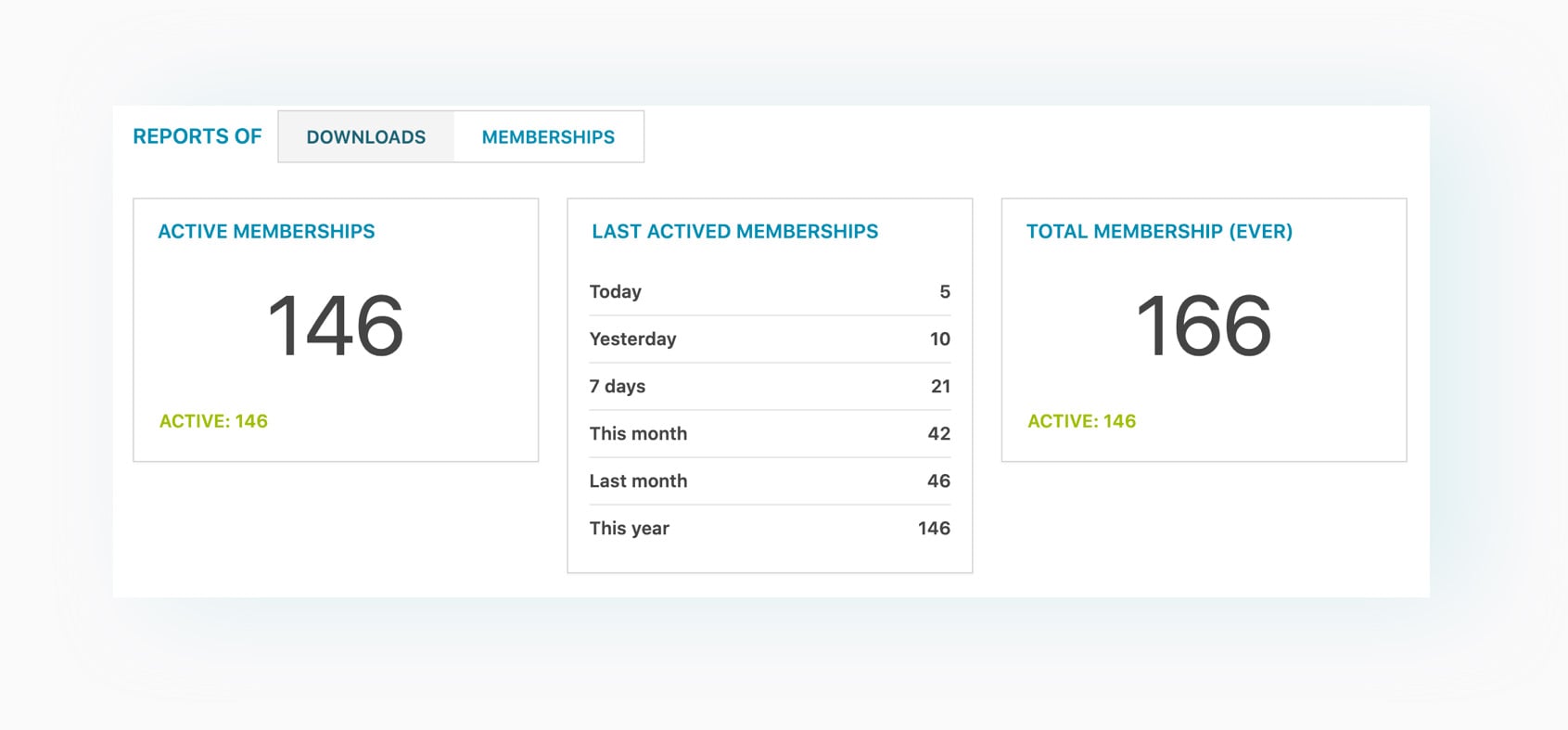
Task: Click the Last Actived Memberships heading
Action: pyautogui.click(x=734, y=232)
